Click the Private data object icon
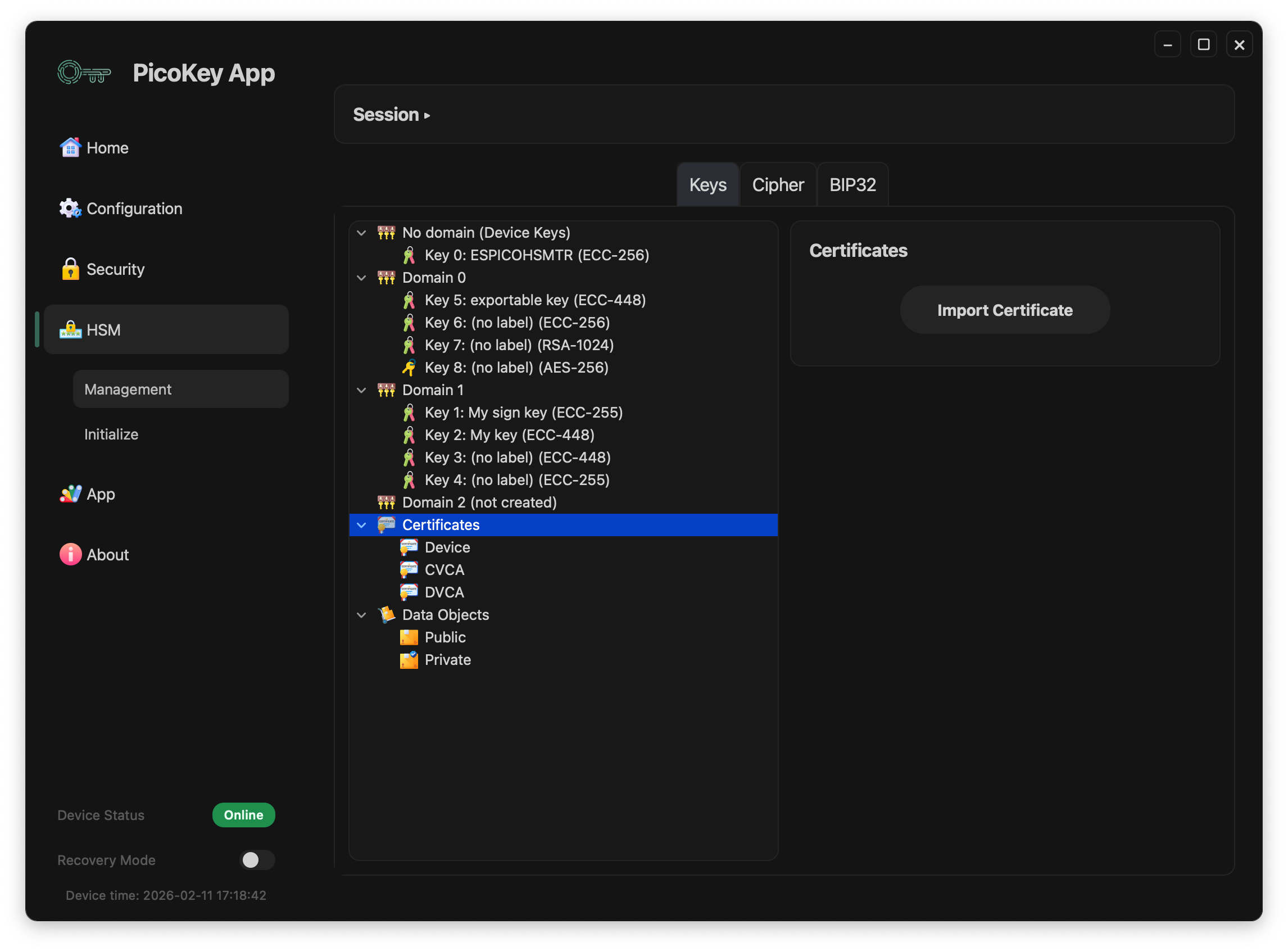Viewport: 1288px width, 951px height. (x=409, y=660)
